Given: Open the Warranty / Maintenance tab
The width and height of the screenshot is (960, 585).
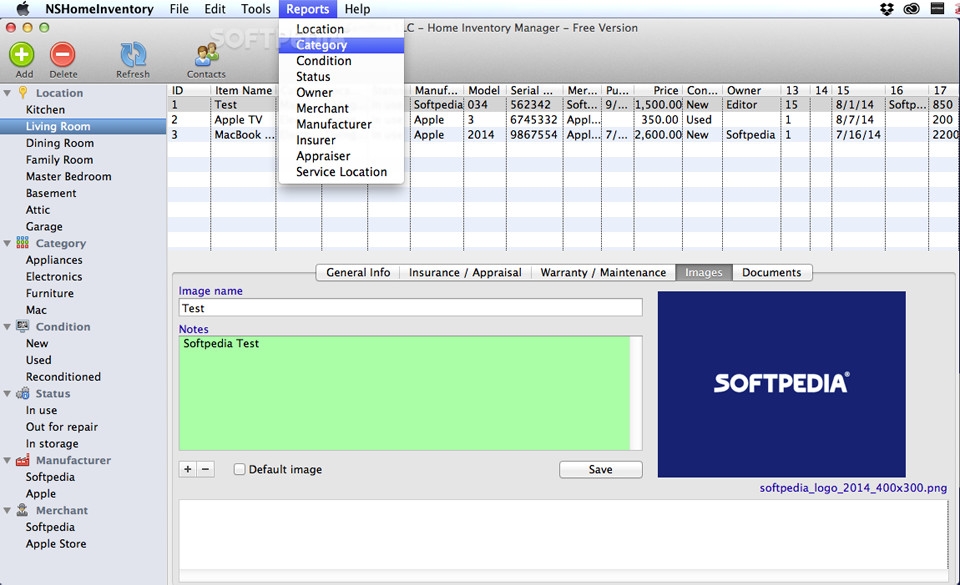Looking at the screenshot, I should point(603,272).
